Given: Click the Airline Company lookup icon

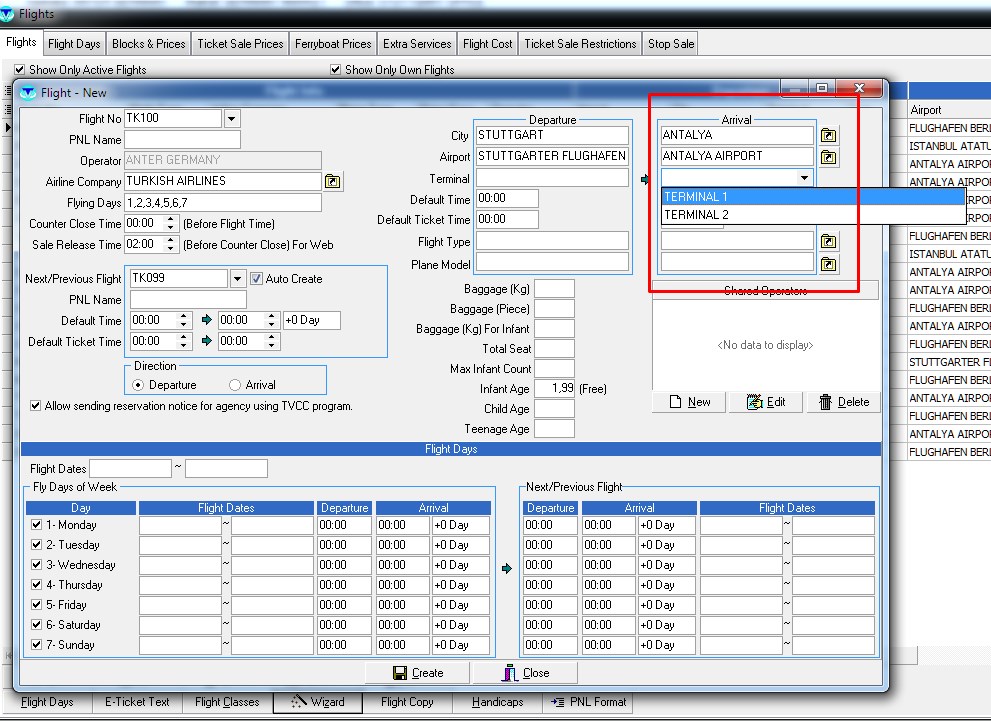Looking at the screenshot, I should tap(333, 181).
